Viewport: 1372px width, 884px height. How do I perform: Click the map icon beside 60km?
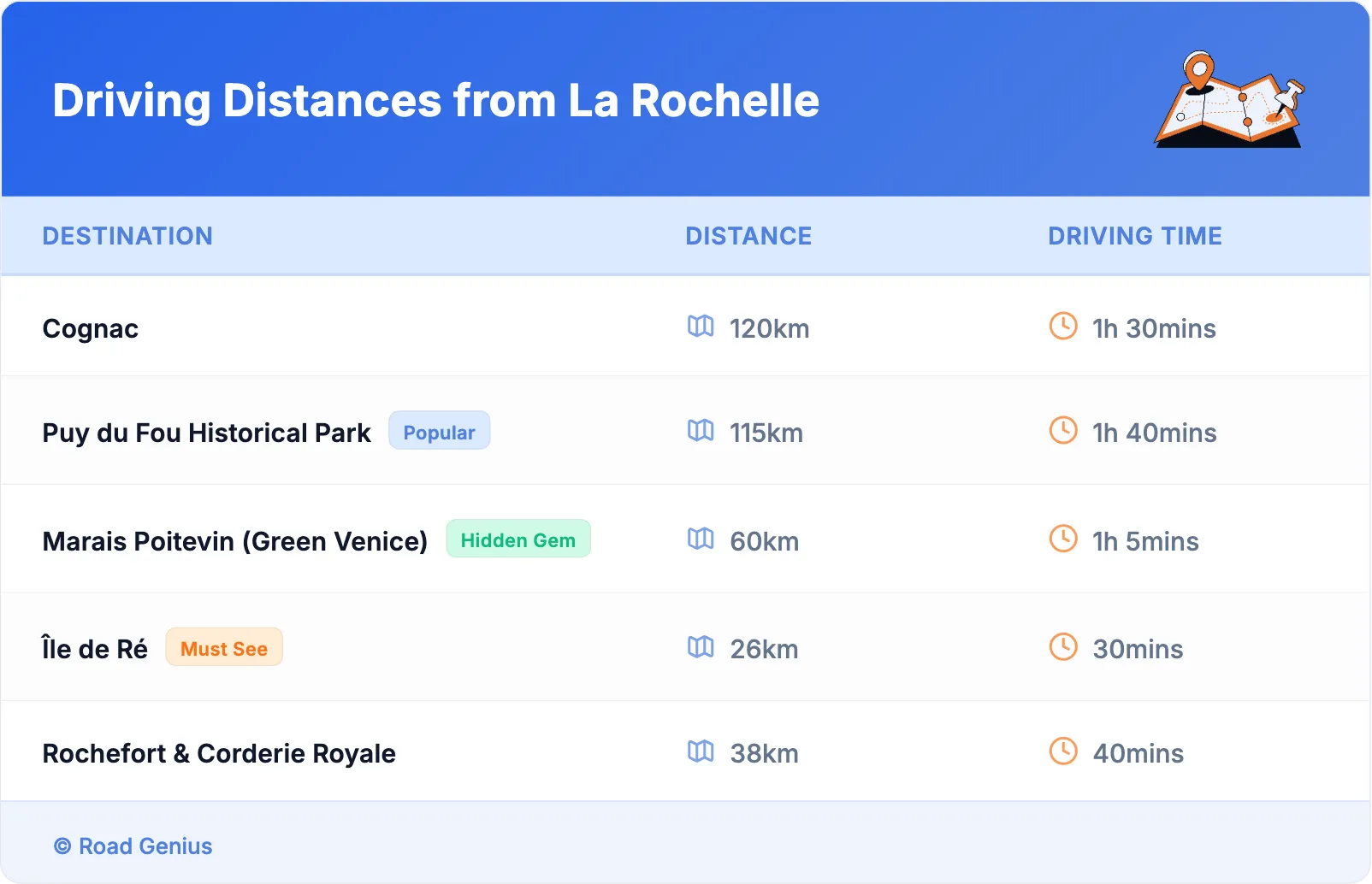[x=701, y=539]
